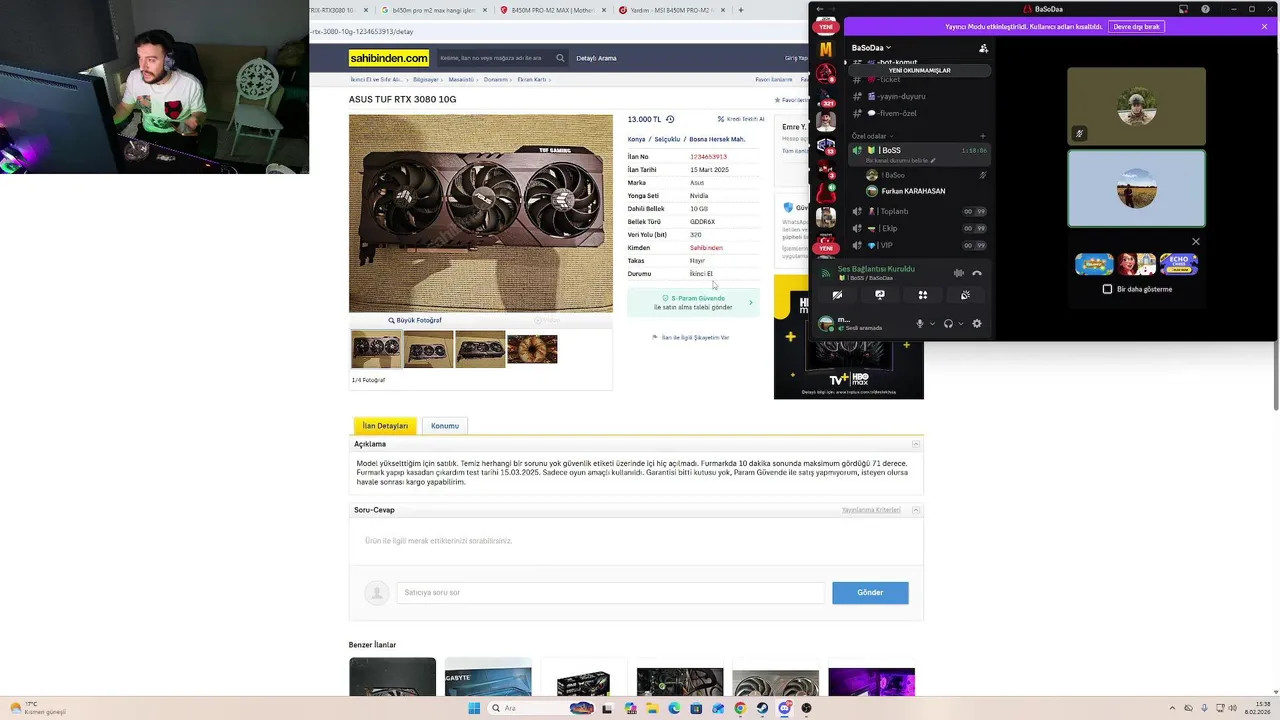Click the sahibinden search input field
Viewport: 1280px width, 720px height.
[x=495, y=58]
